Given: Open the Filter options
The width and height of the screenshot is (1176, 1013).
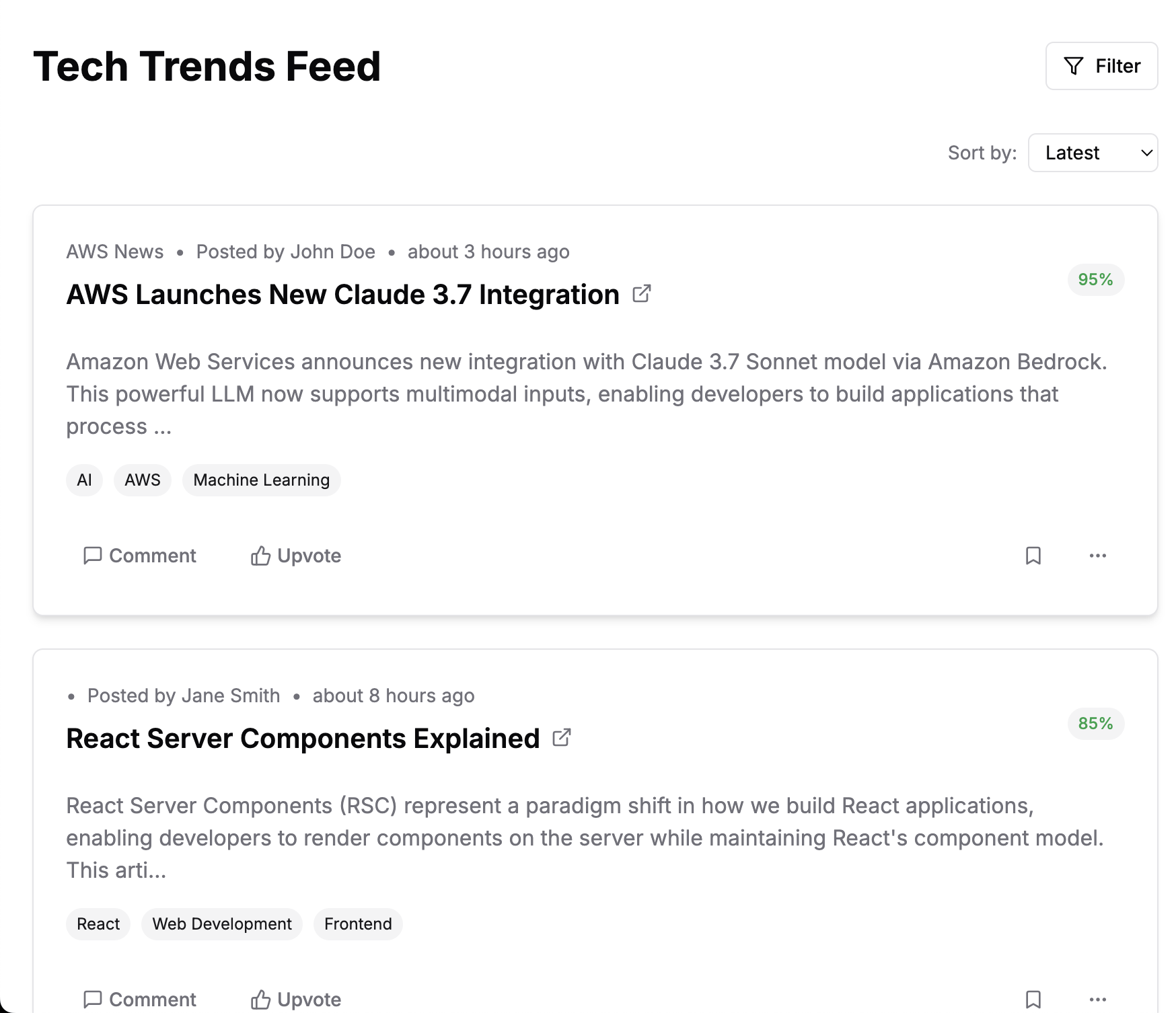Looking at the screenshot, I should tap(1101, 66).
